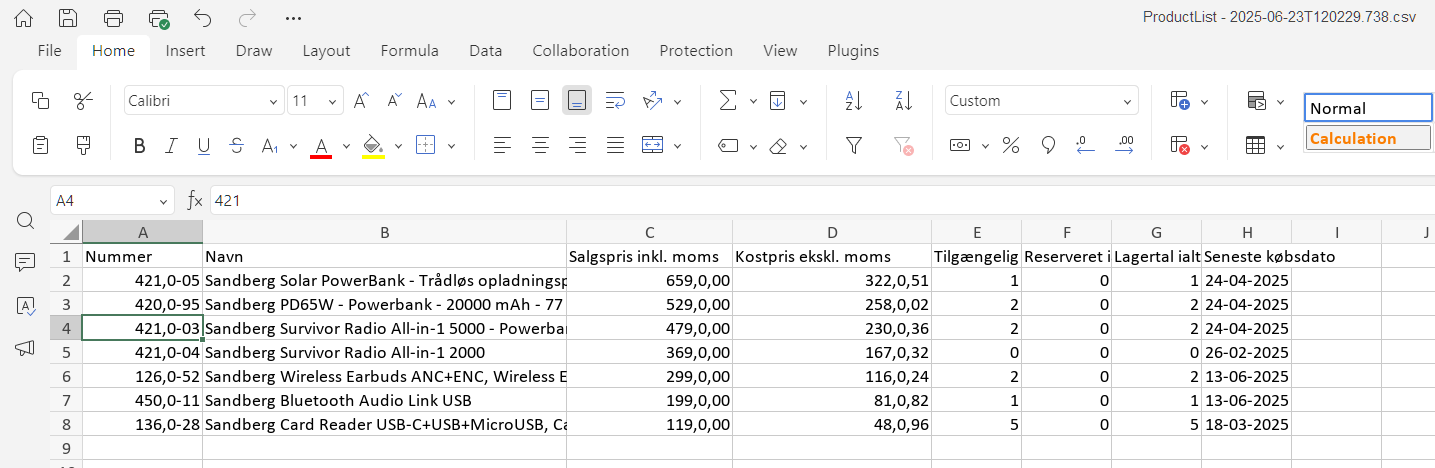Apply the Normal cell style
The width and height of the screenshot is (1435, 468).
tap(1368, 108)
